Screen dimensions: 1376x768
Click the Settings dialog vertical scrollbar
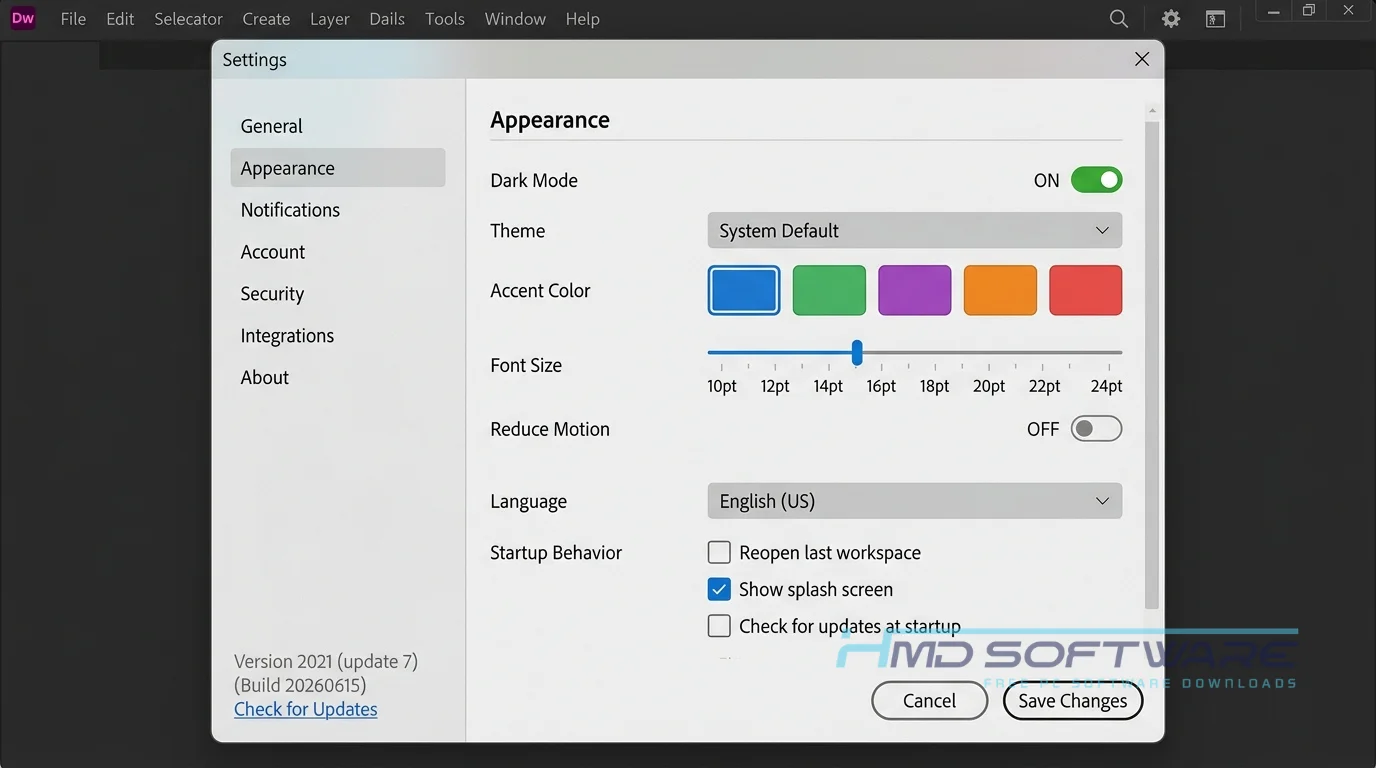point(1151,365)
